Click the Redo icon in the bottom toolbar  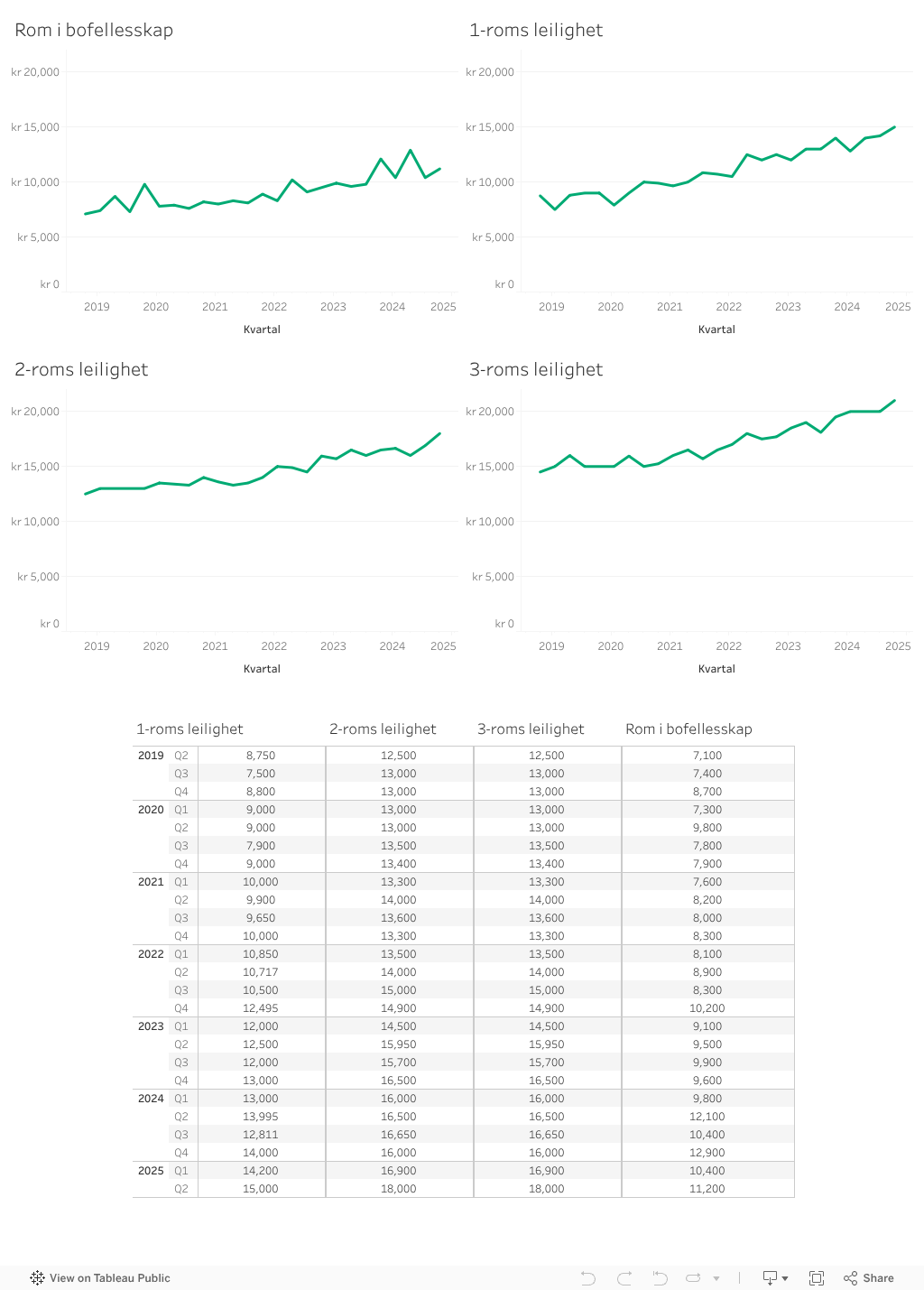[x=624, y=1278]
